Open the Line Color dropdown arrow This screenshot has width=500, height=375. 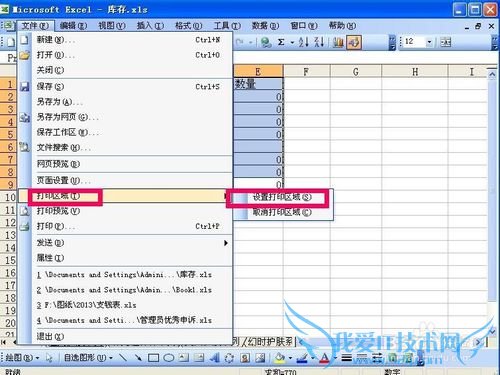(313, 358)
